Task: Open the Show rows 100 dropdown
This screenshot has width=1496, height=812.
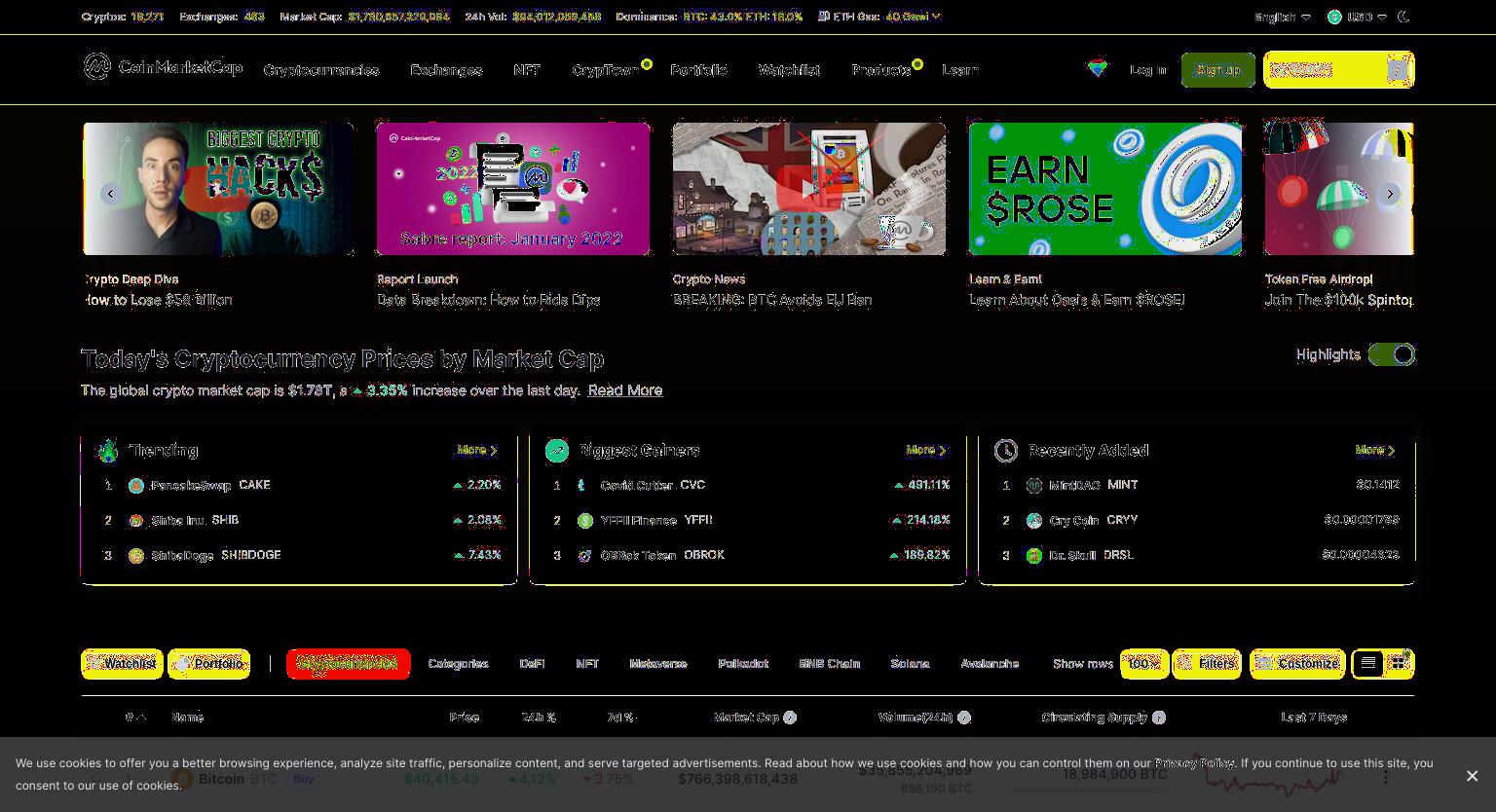Action: pyautogui.click(x=1143, y=663)
